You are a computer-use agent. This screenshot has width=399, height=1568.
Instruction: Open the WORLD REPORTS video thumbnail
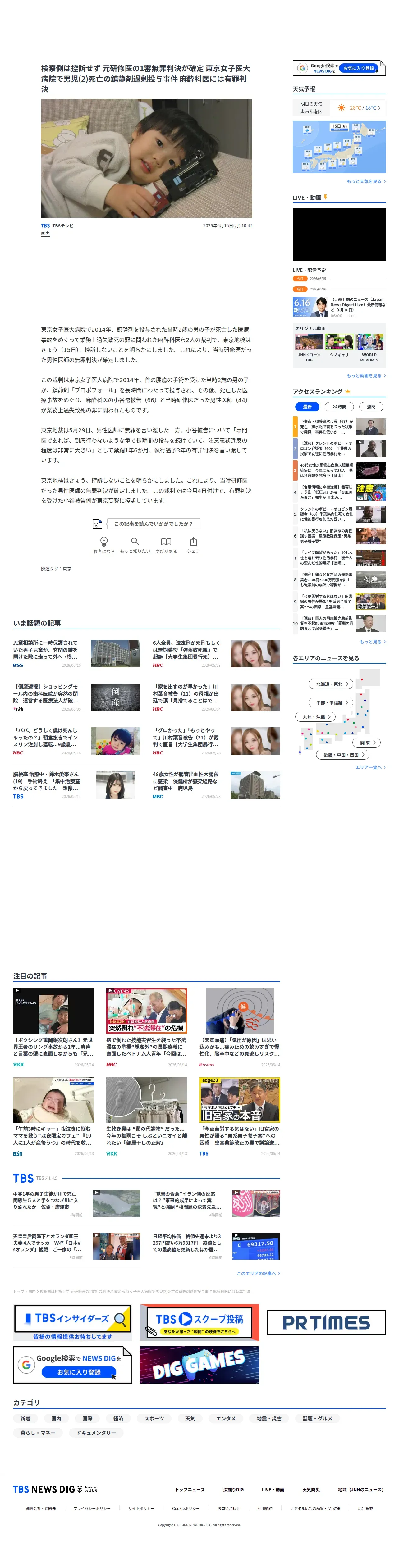(x=369, y=342)
